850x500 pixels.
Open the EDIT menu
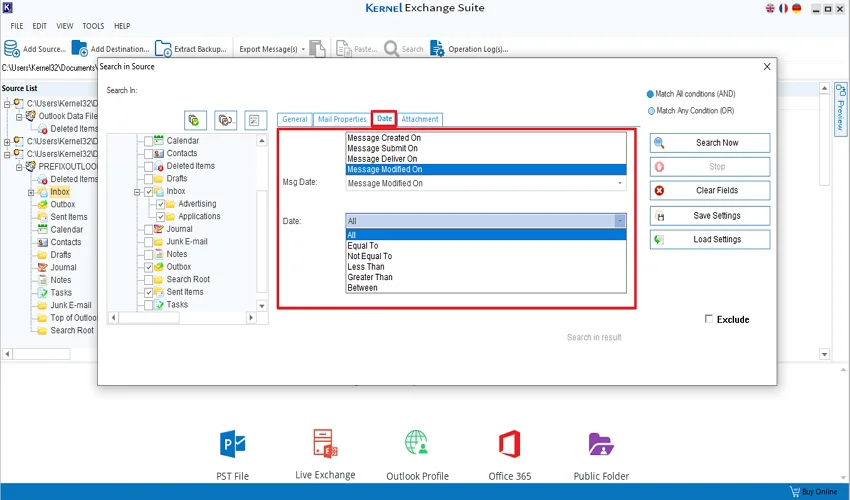click(39, 26)
